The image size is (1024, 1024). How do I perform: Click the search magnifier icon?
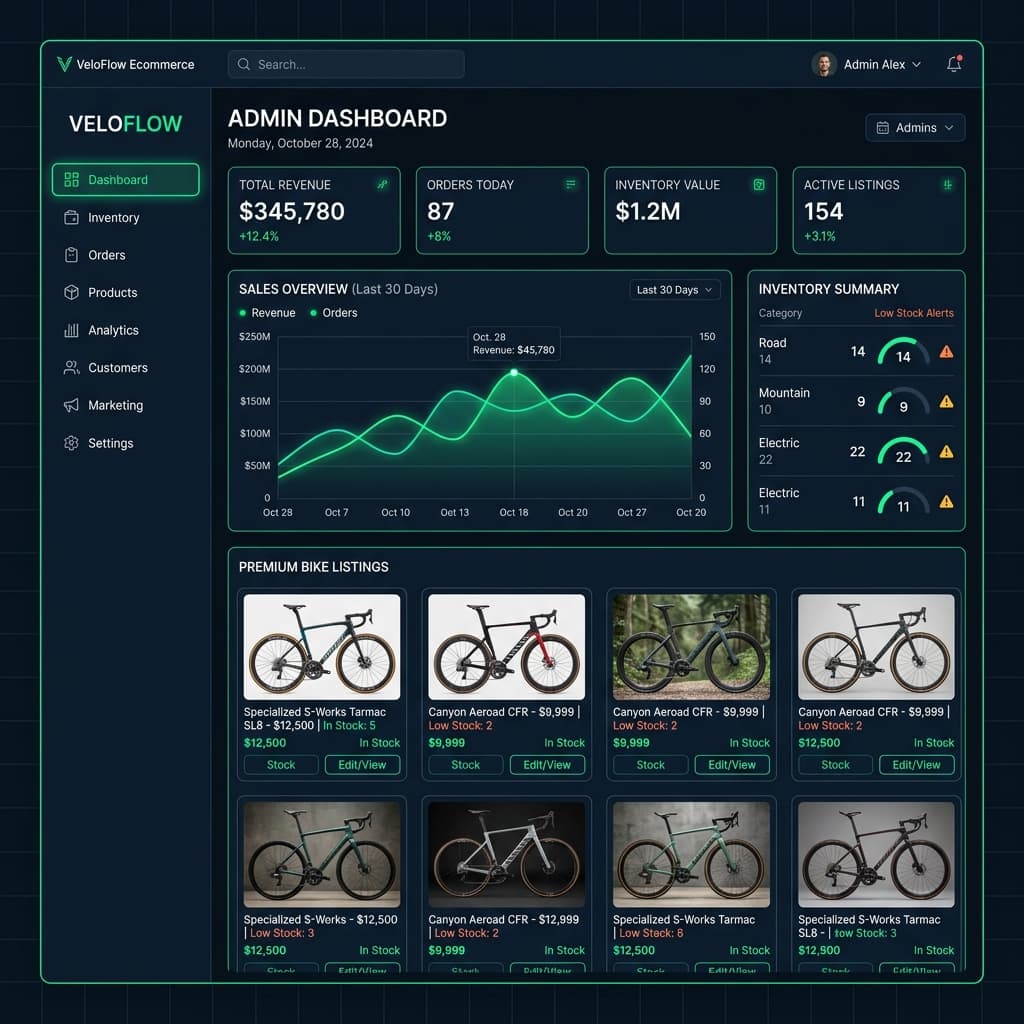pyautogui.click(x=244, y=64)
